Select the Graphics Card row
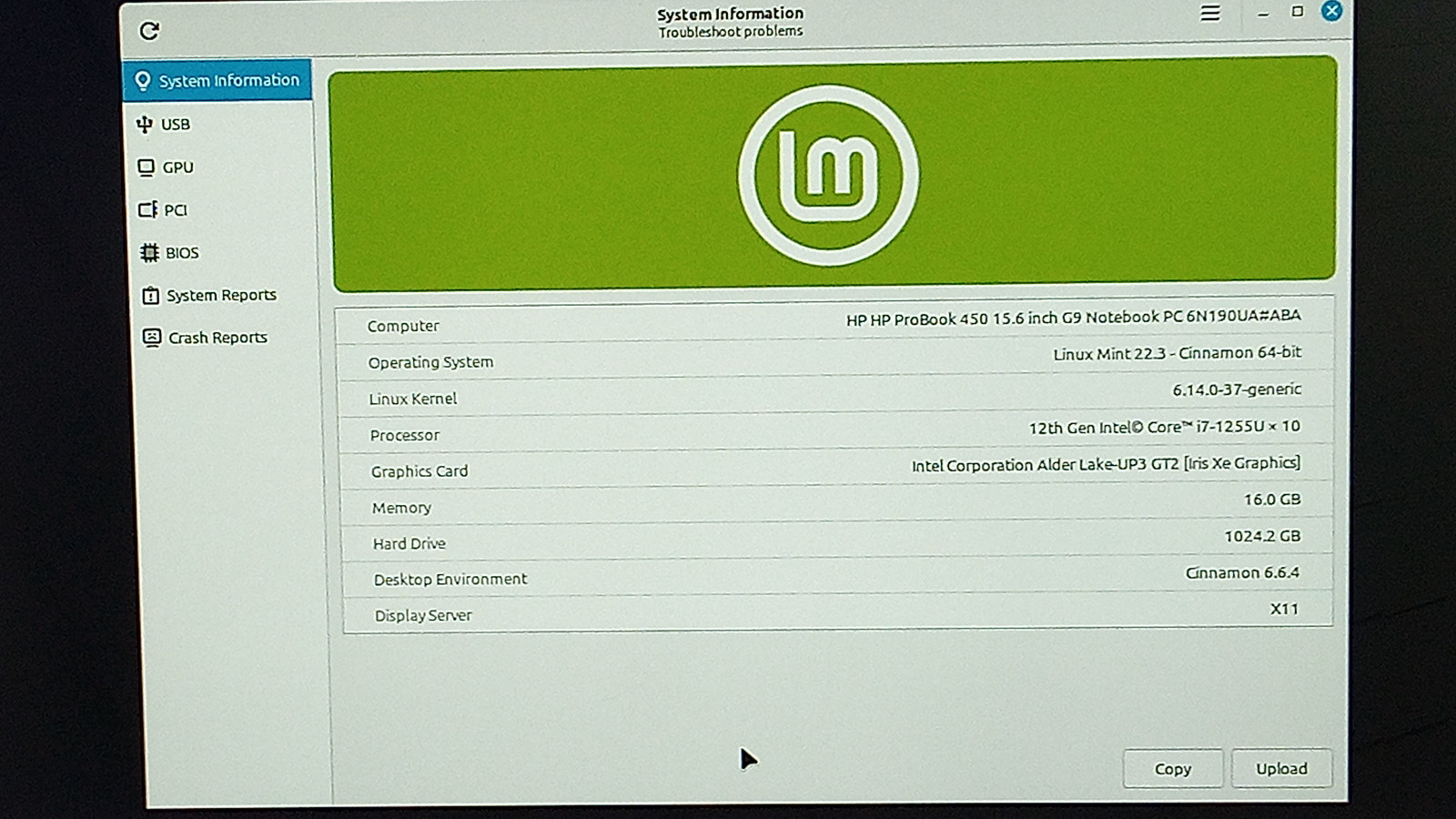The height and width of the screenshot is (819, 1456). pyautogui.click(x=834, y=468)
